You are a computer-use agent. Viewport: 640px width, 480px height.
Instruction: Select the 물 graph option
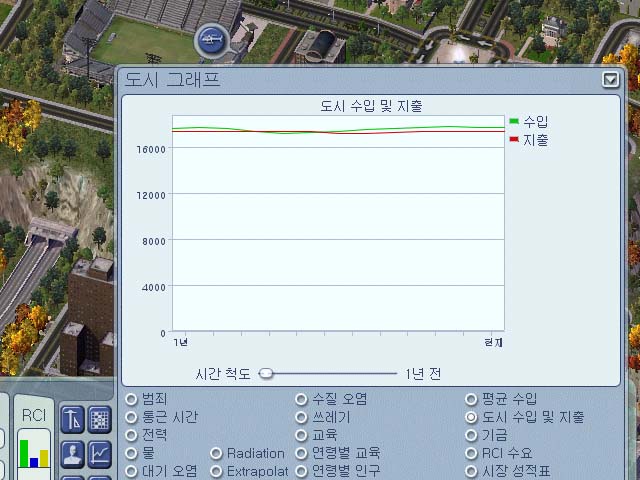[131, 453]
